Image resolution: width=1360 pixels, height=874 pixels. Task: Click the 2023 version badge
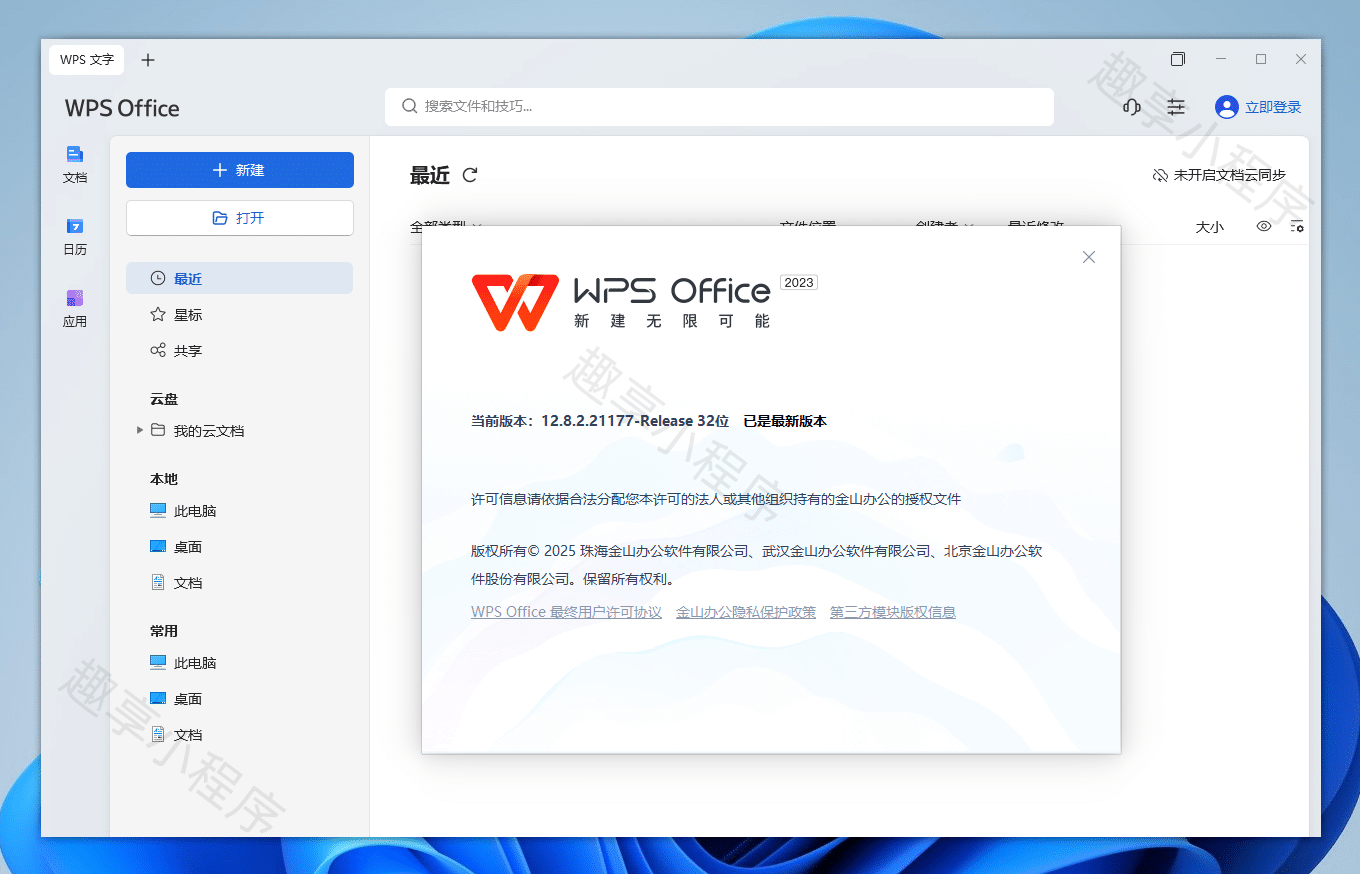[799, 283]
